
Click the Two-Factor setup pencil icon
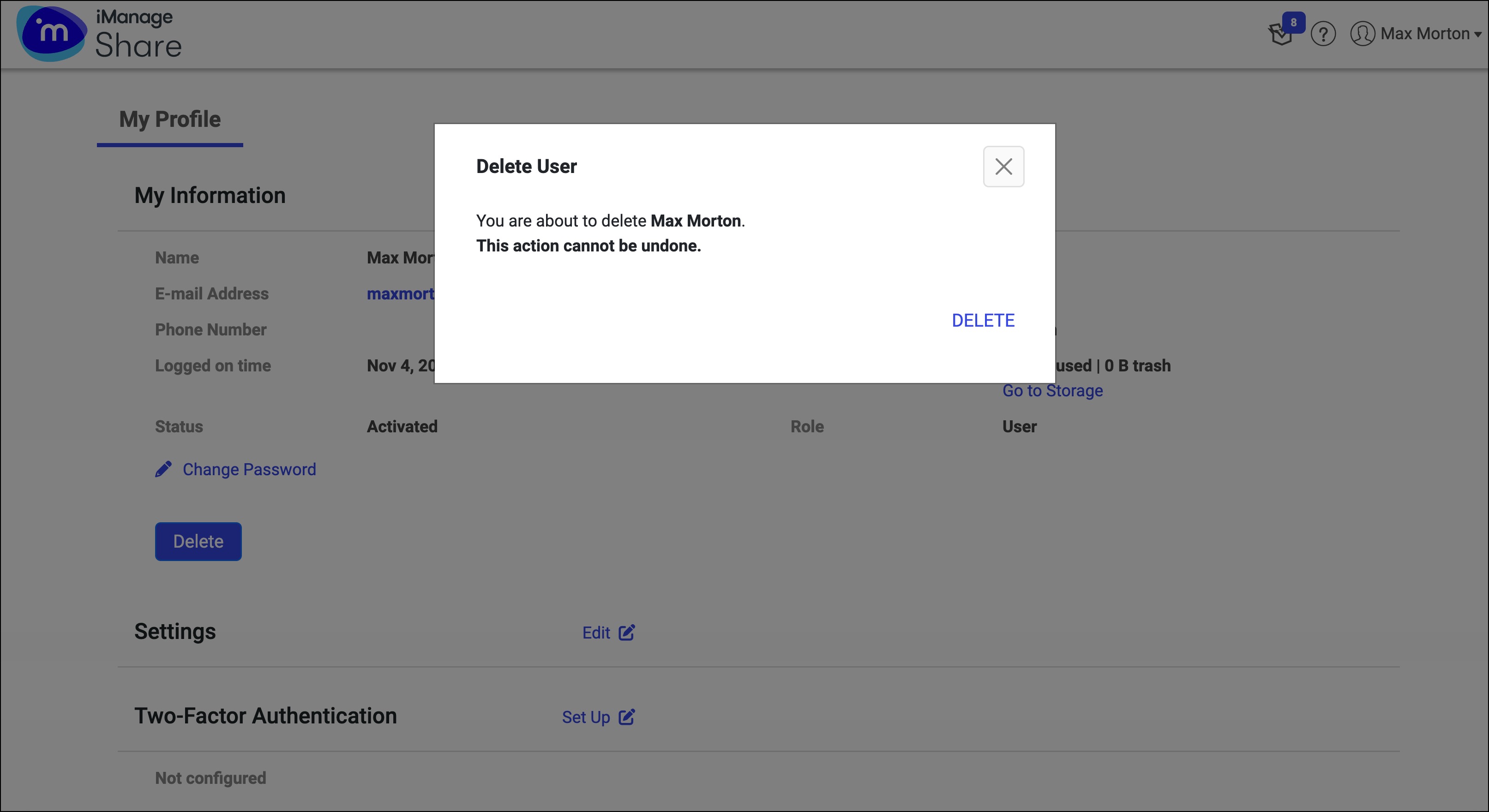click(627, 717)
